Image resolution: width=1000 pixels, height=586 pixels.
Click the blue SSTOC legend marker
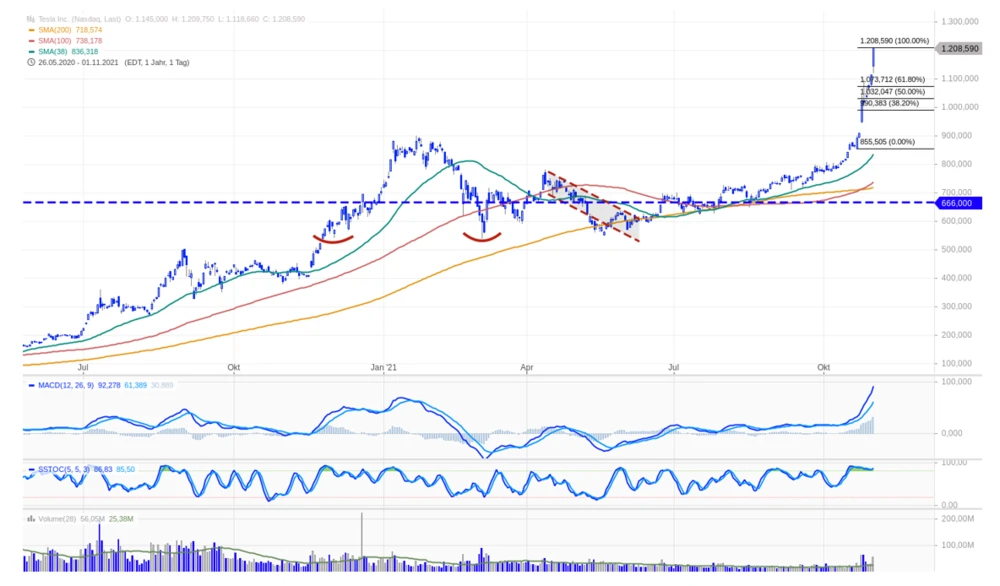click(x=30, y=468)
